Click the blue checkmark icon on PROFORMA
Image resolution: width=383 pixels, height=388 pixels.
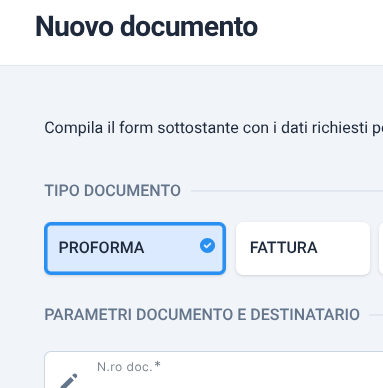click(x=207, y=246)
